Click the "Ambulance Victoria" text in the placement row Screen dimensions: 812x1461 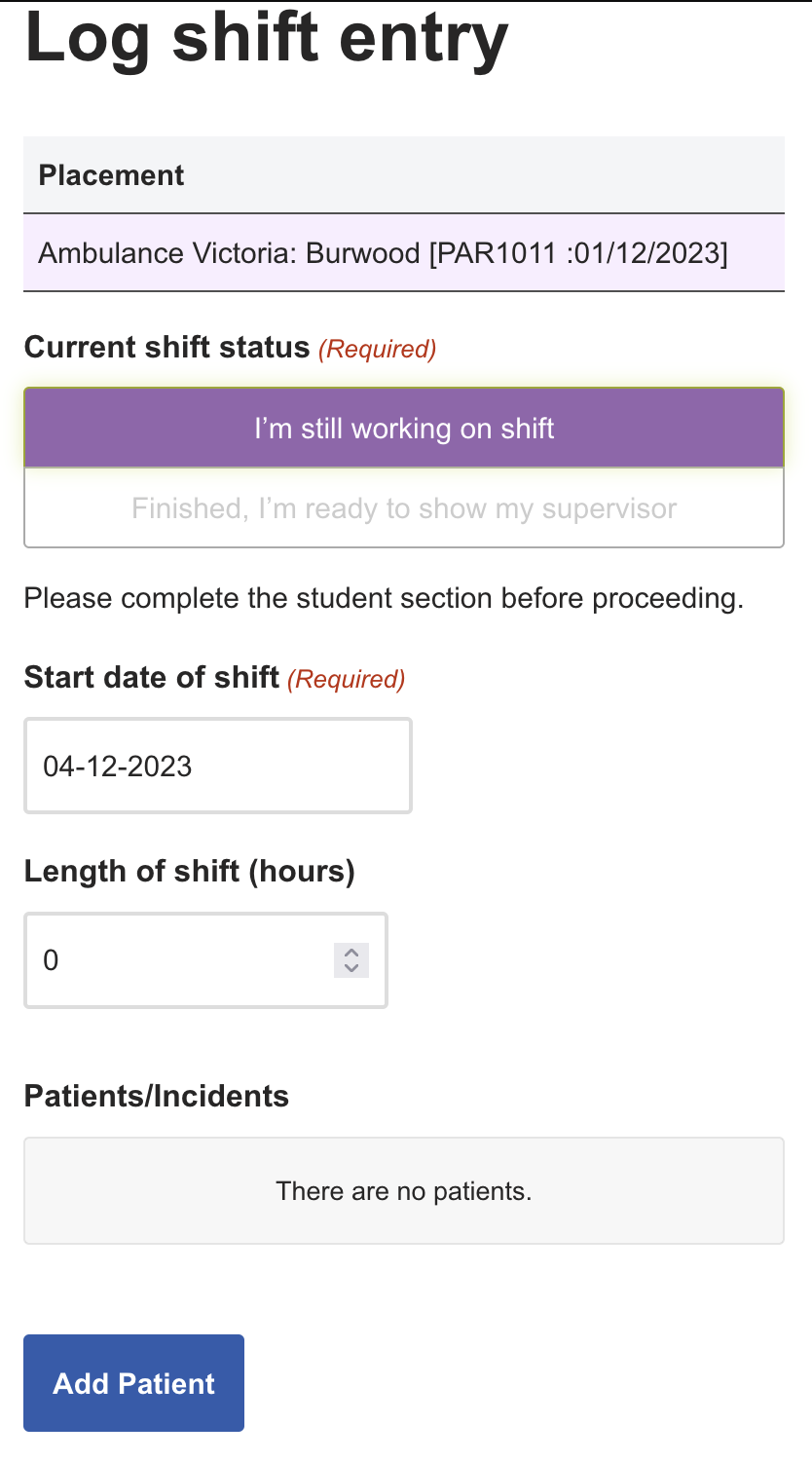[166, 253]
